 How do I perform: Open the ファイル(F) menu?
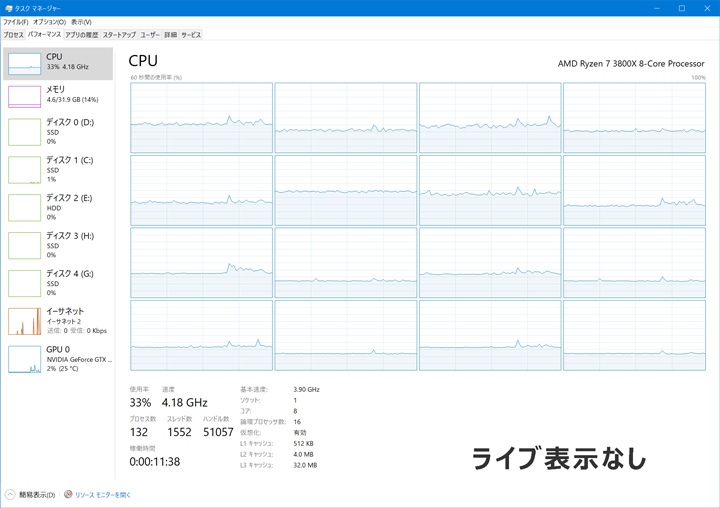[x=15, y=21]
